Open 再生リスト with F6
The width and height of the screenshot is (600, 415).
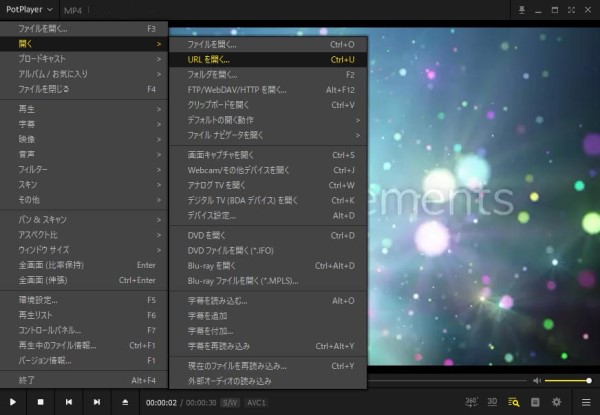[x=84, y=315]
